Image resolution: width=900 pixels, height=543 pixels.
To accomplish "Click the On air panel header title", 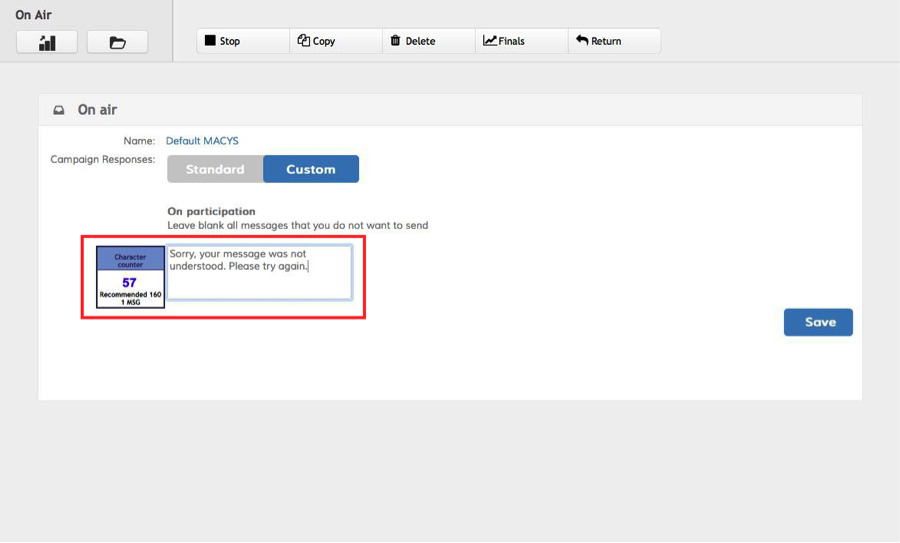I will (x=98, y=110).
